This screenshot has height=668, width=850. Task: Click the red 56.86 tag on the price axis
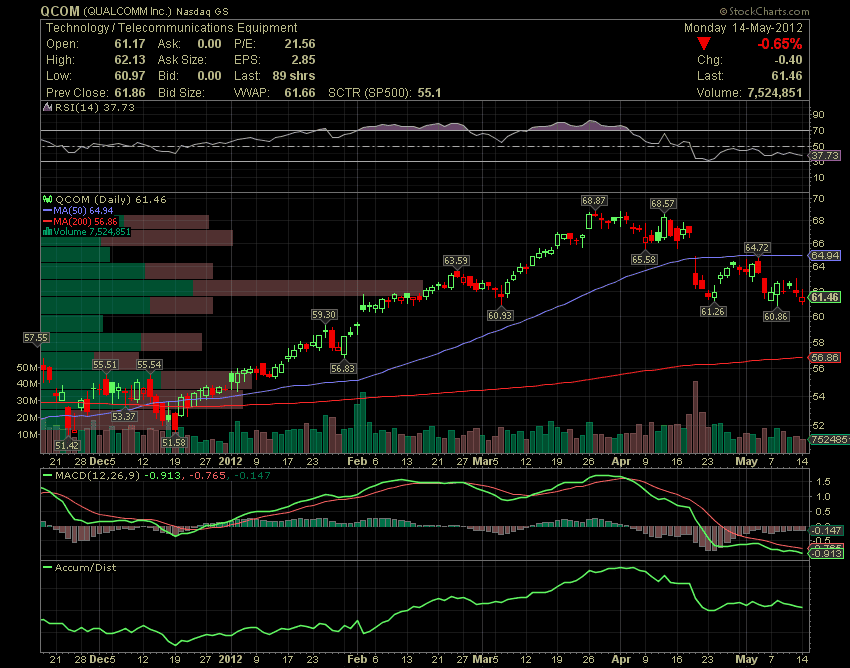click(825, 357)
